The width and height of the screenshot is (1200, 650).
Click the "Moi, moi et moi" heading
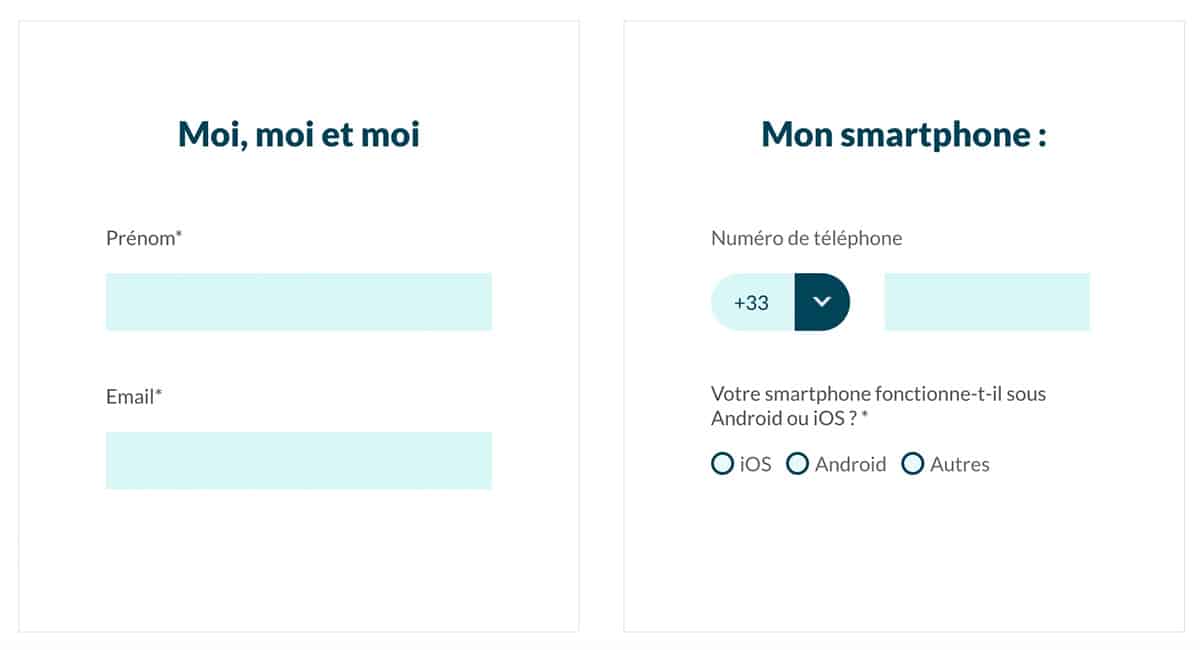(298, 134)
